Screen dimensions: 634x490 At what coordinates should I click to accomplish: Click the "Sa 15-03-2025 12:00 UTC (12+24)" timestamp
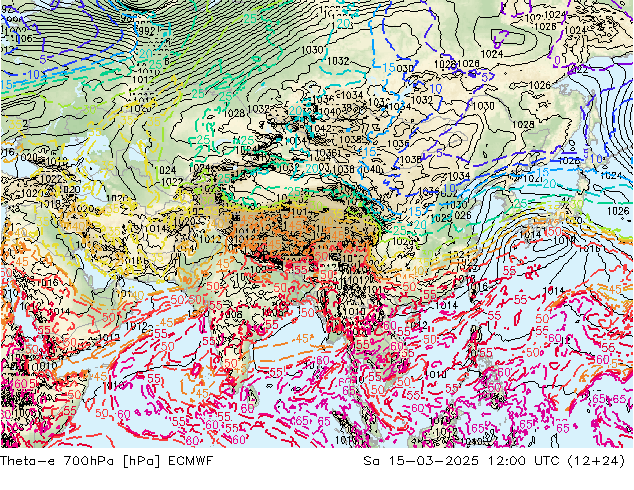(494, 460)
